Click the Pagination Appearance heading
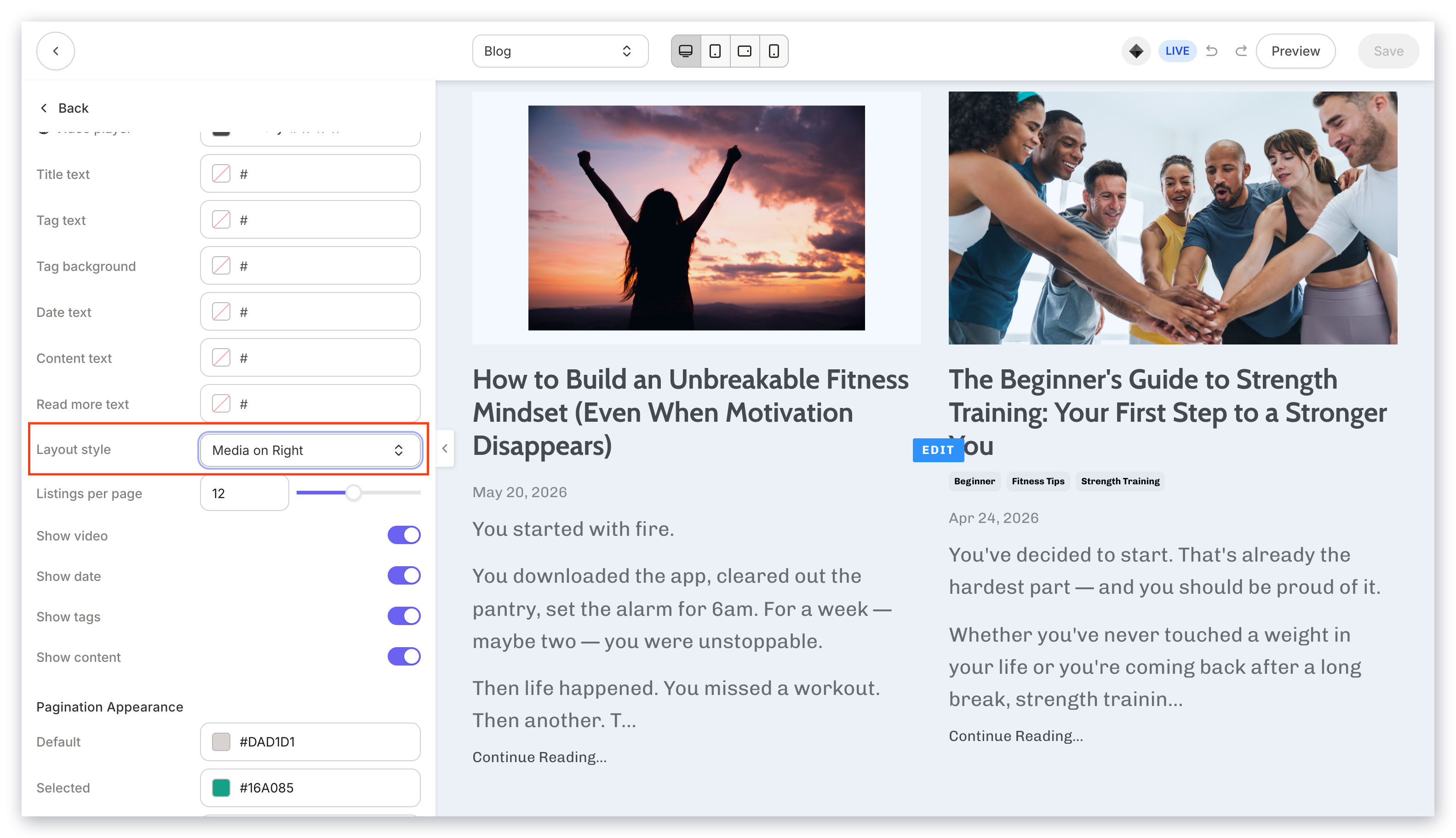 (109, 707)
